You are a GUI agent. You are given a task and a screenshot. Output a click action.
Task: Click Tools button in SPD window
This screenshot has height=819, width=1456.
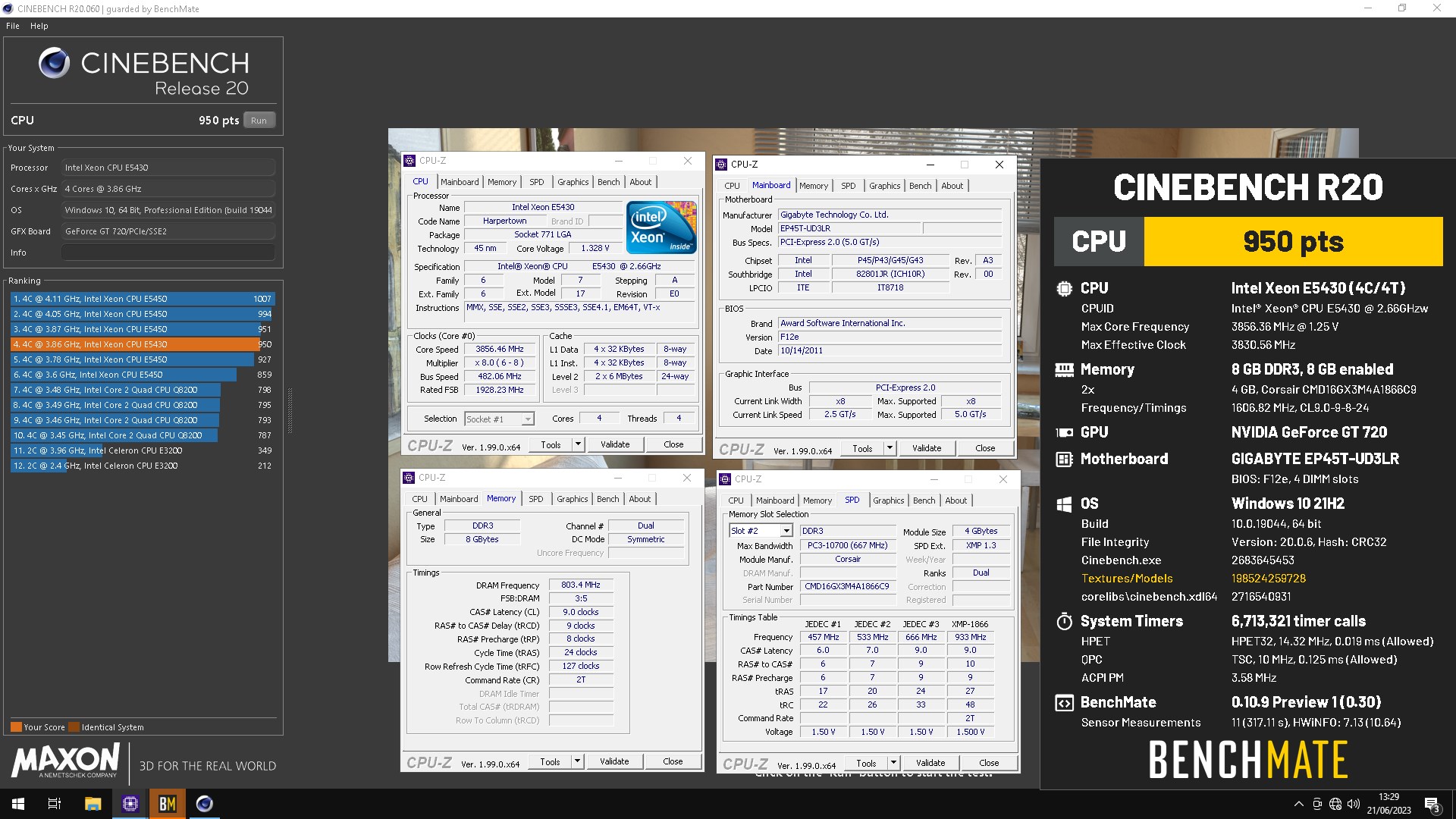[x=866, y=763]
